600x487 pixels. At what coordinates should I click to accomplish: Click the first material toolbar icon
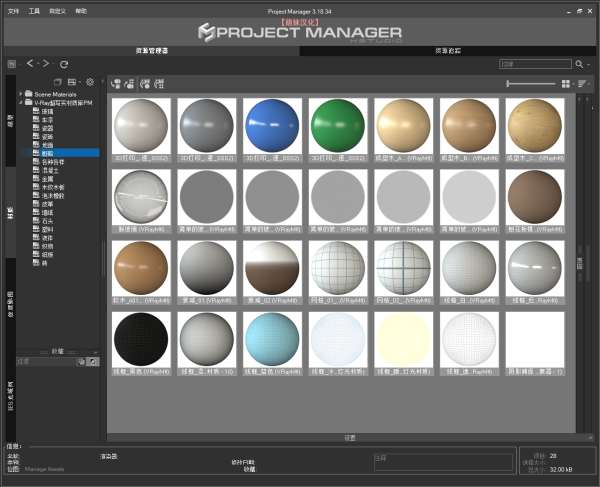point(116,83)
